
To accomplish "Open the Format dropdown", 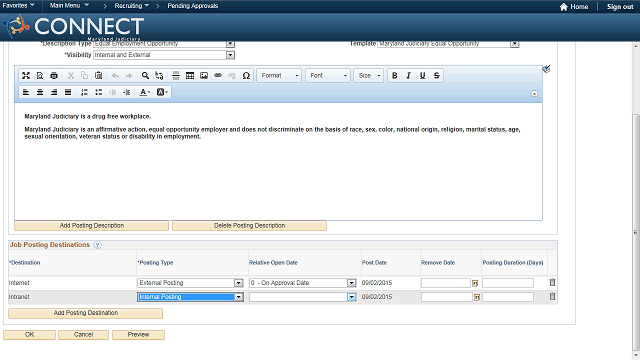I will point(279,76).
